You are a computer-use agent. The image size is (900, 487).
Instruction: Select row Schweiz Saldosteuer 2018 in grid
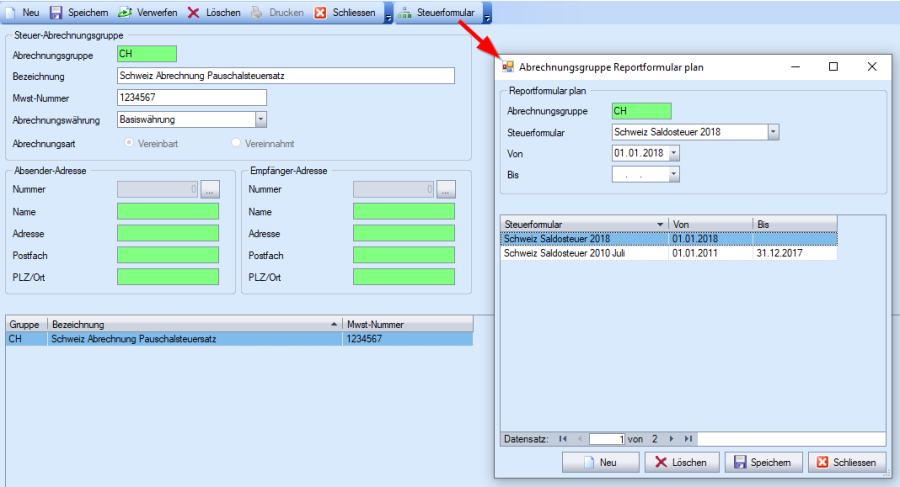click(x=669, y=239)
